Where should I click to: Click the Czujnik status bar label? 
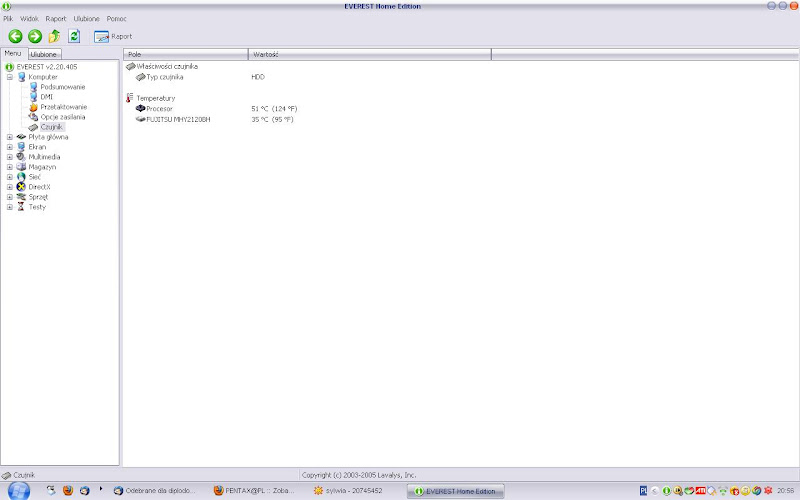pyautogui.click(x=24, y=475)
